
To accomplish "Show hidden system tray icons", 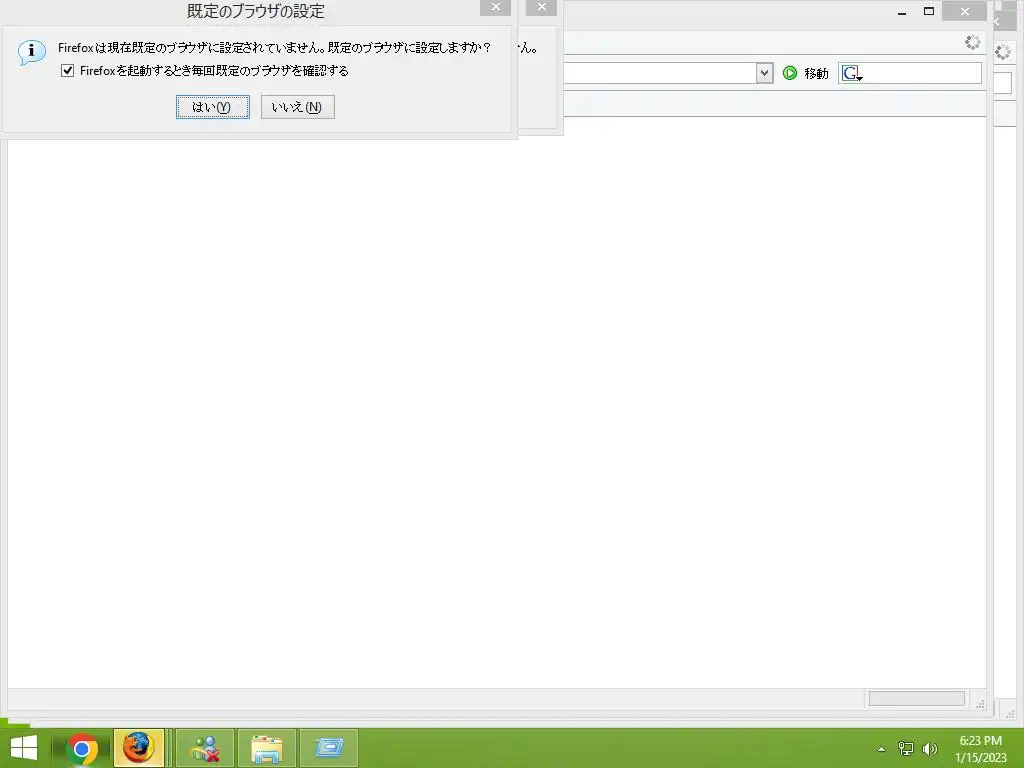I will [x=882, y=749].
